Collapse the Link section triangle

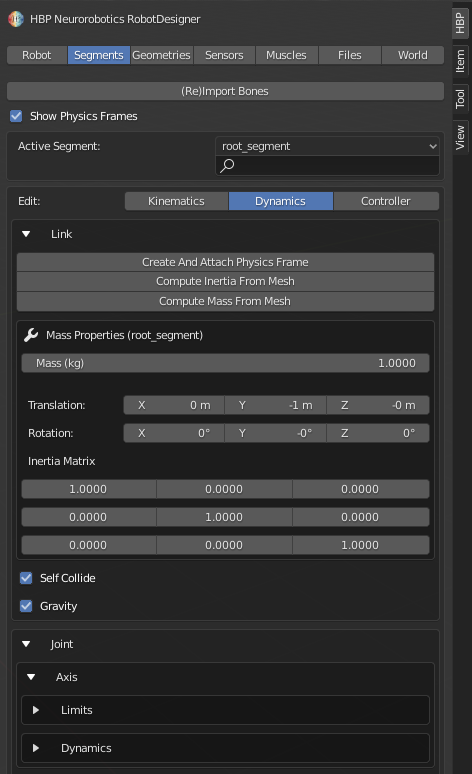pos(26,234)
